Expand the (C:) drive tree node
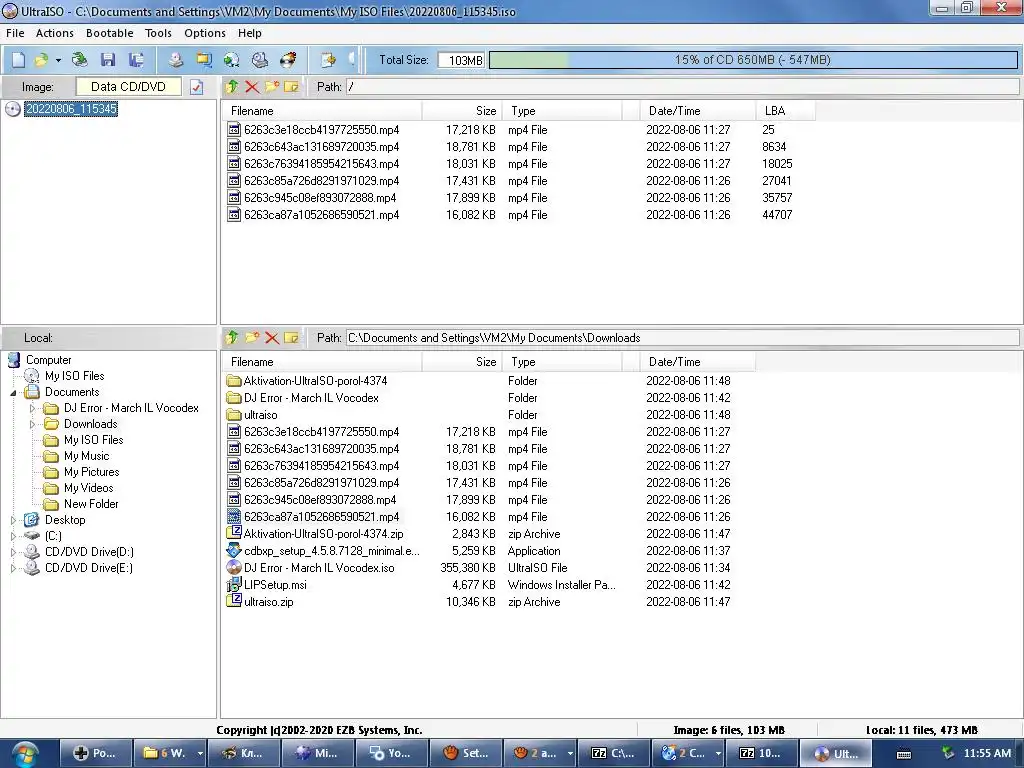This screenshot has width=1024, height=768. pos(13,536)
